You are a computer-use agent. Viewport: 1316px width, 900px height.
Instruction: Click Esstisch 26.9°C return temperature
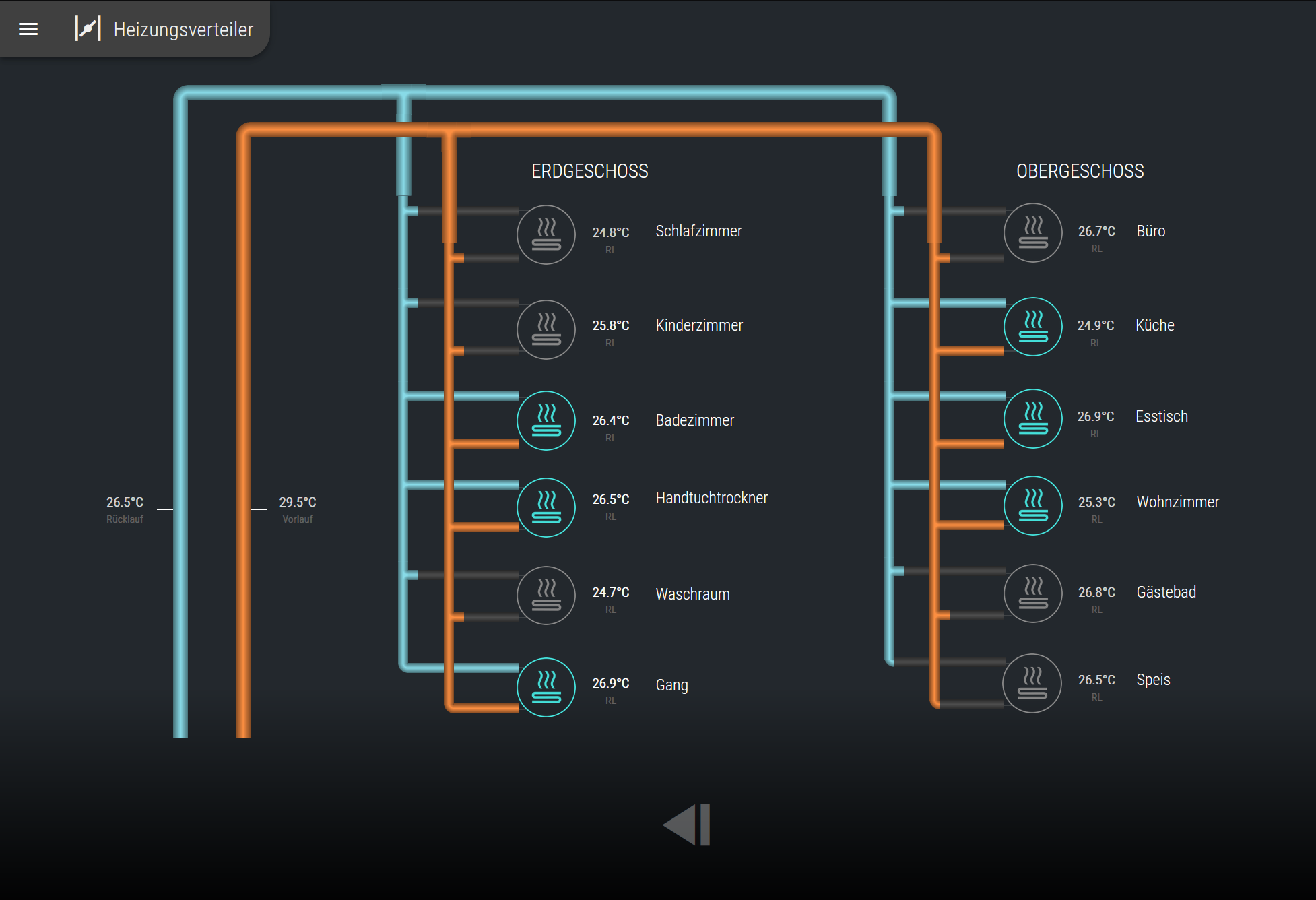pos(1096,416)
